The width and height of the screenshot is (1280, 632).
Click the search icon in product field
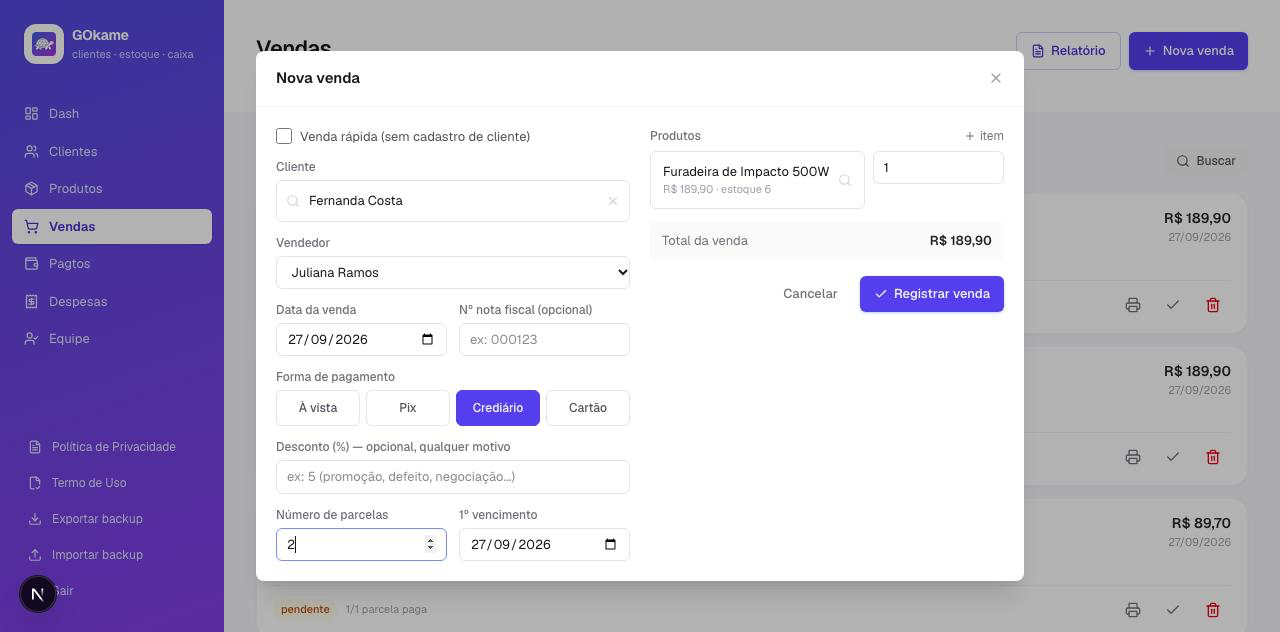pos(845,180)
